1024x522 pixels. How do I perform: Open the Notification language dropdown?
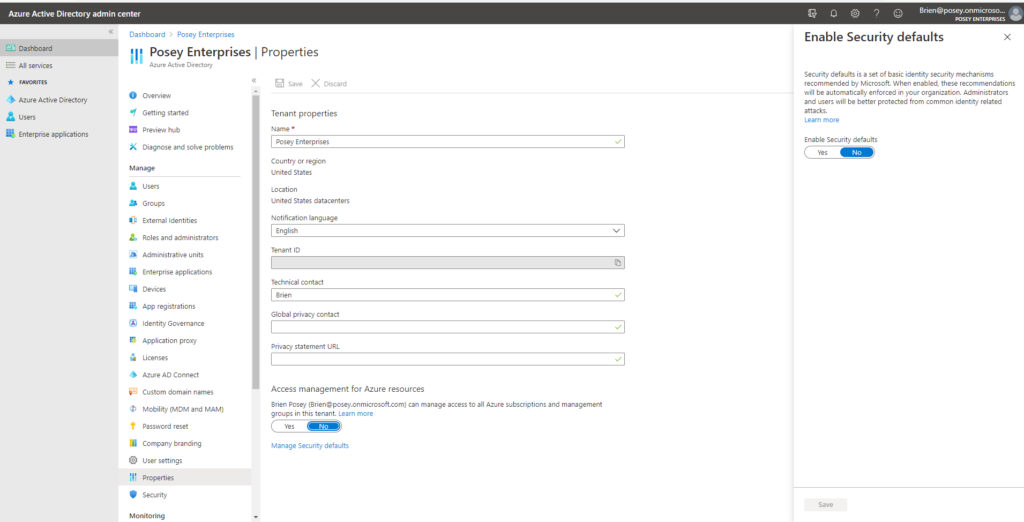click(447, 231)
